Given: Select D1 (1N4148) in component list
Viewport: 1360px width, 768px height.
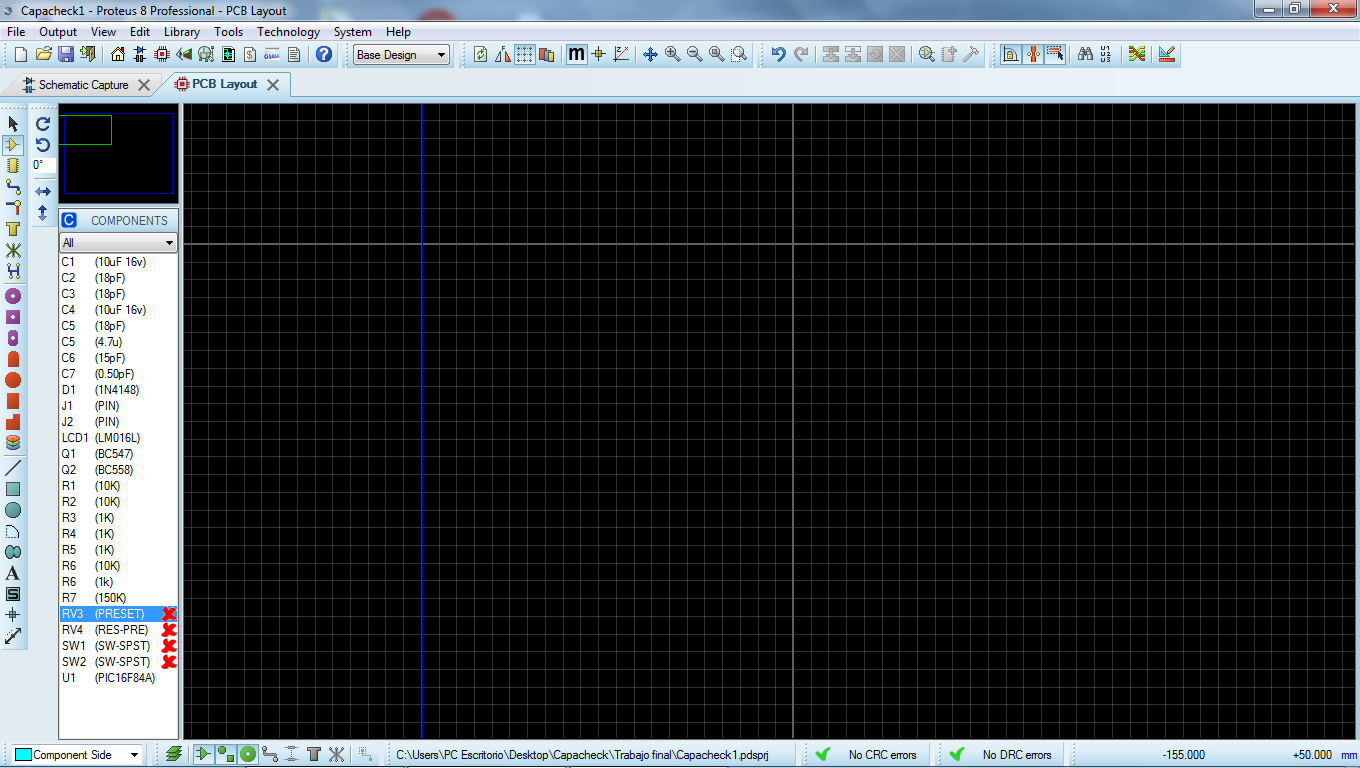Looking at the screenshot, I should click(x=118, y=390).
